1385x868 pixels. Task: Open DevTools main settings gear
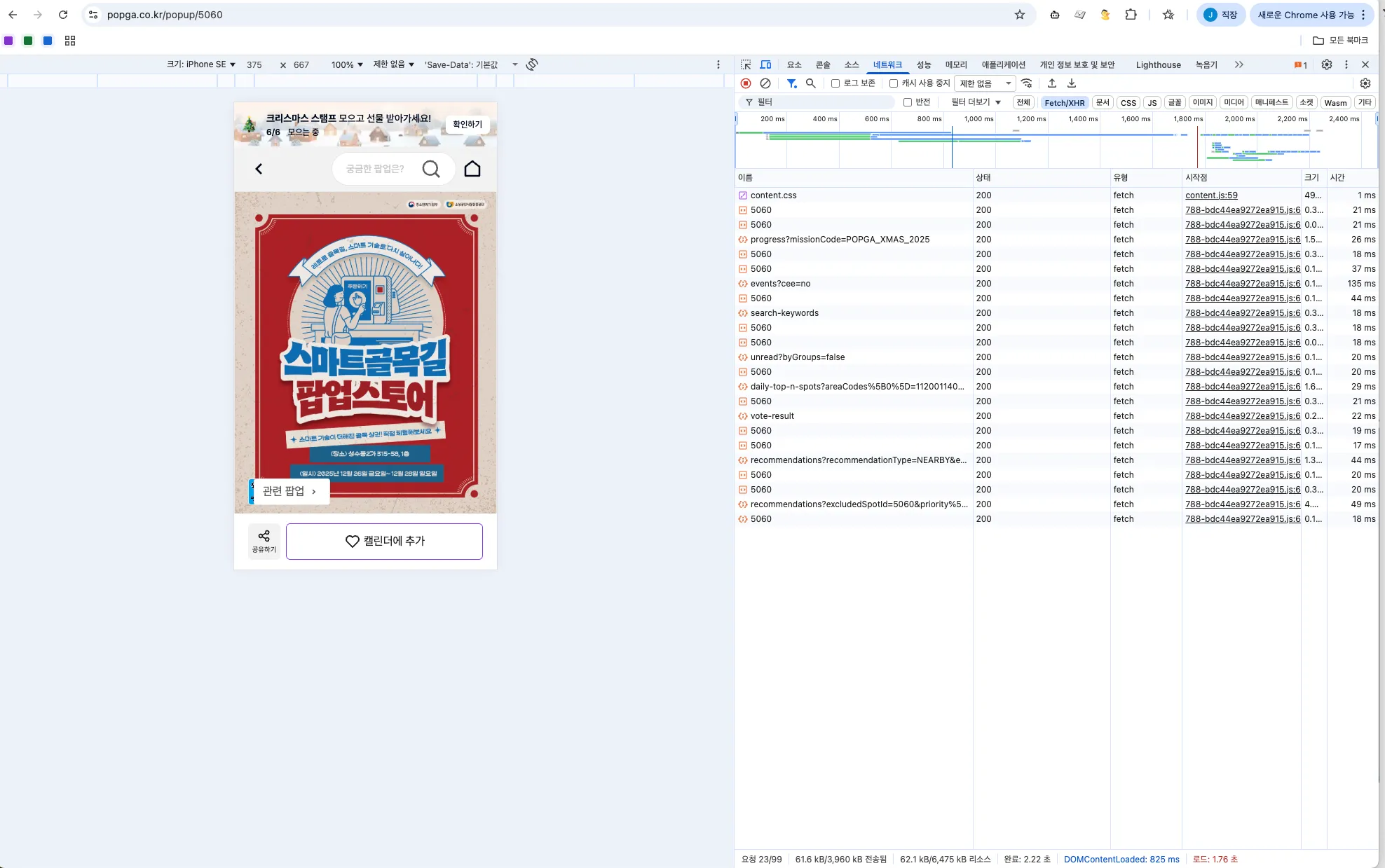coord(1327,64)
